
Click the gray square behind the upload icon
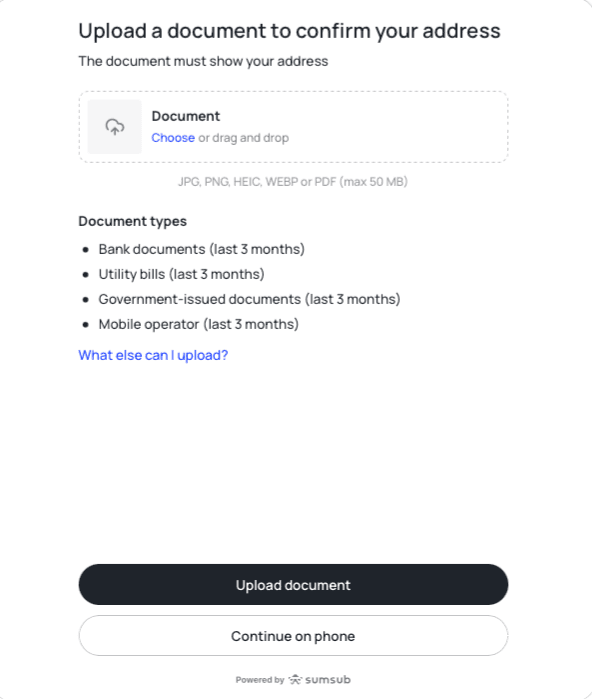115,127
